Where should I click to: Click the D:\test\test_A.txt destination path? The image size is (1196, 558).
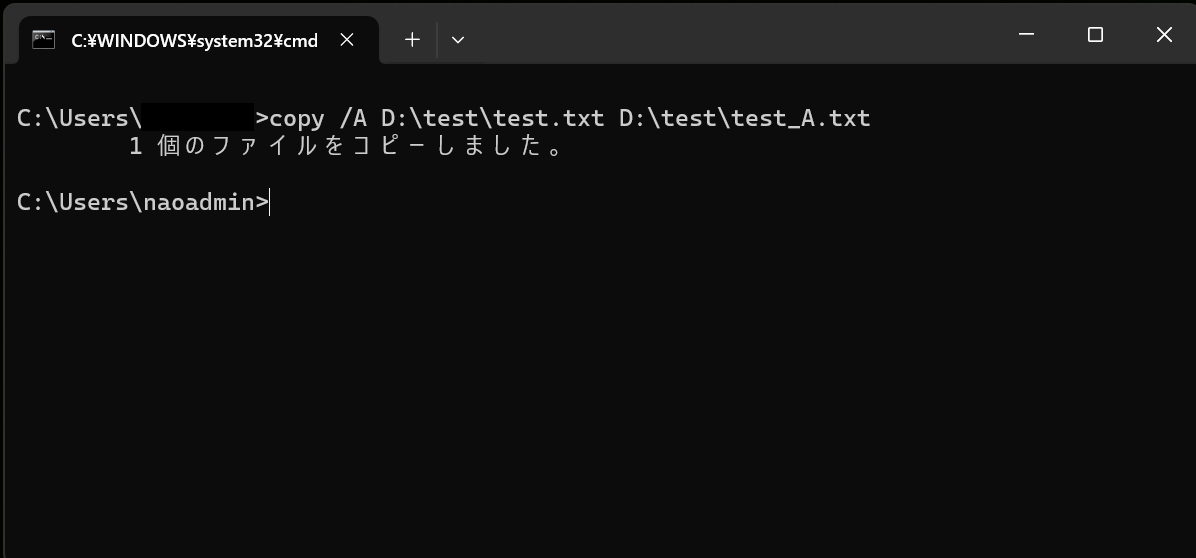[744, 118]
